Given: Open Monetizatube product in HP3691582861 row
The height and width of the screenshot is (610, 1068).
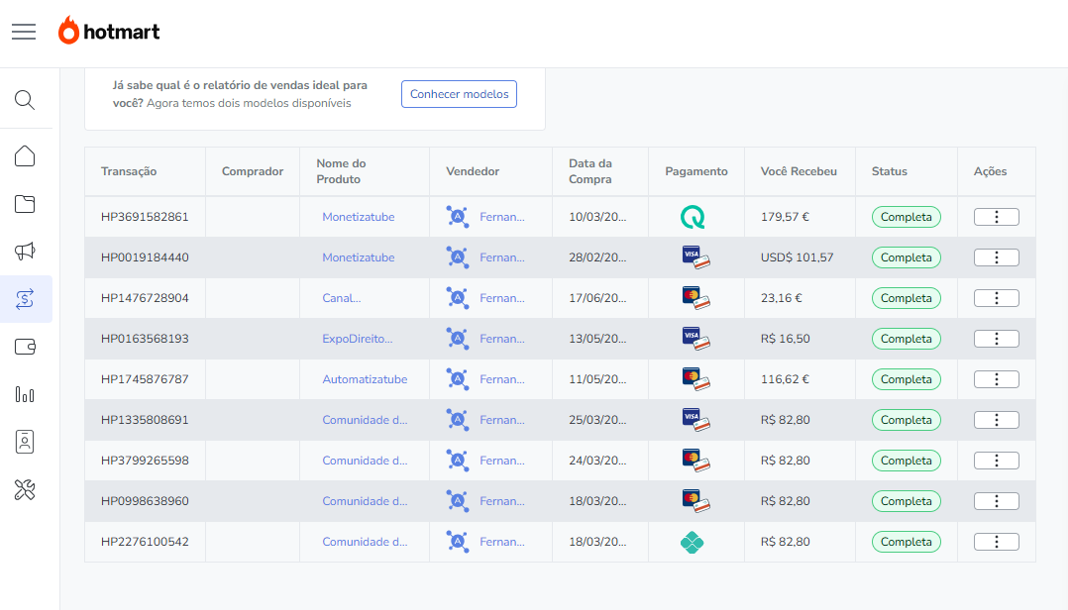Looking at the screenshot, I should pyautogui.click(x=358, y=217).
